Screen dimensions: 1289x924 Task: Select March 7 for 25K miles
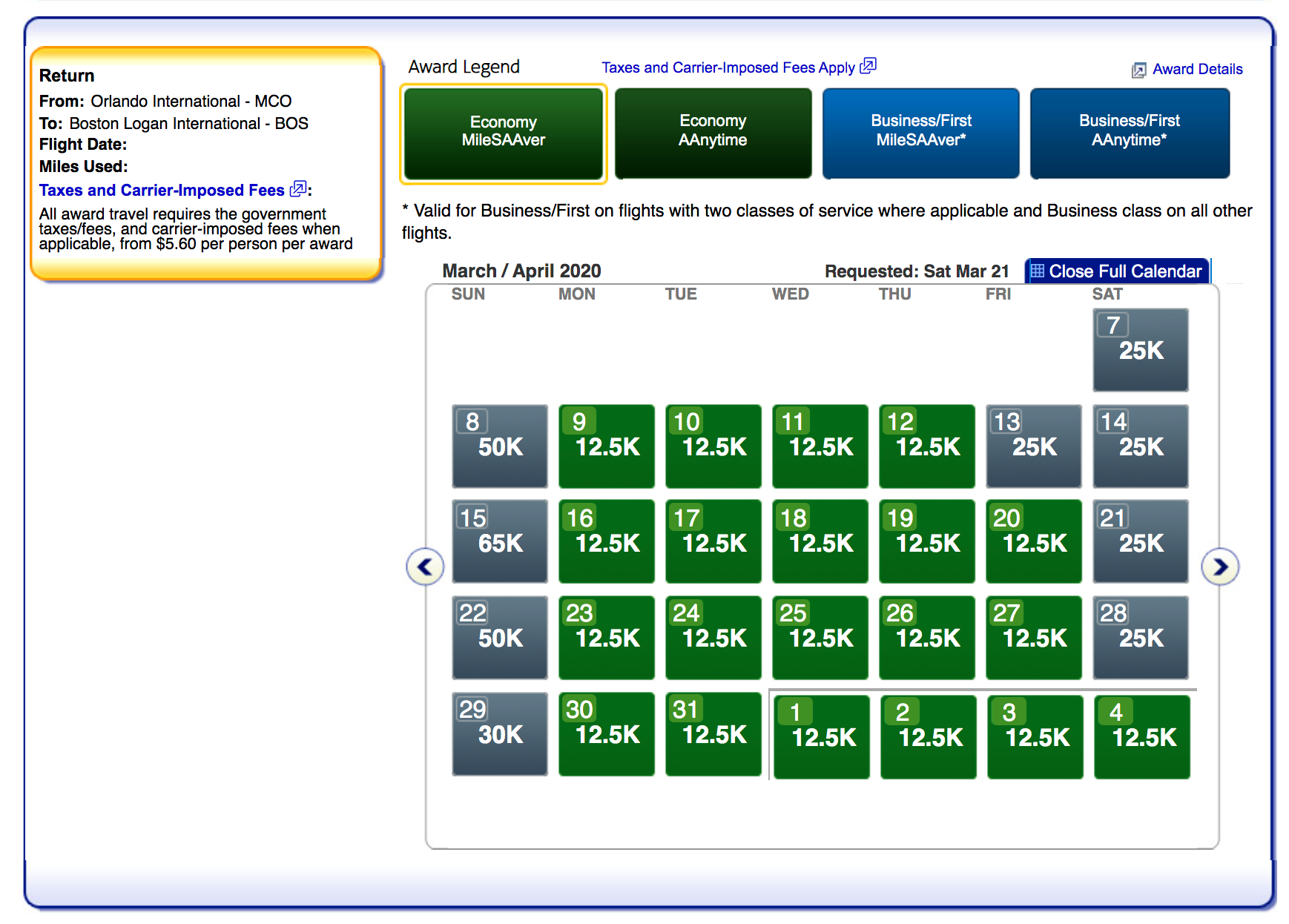pos(1140,349)
